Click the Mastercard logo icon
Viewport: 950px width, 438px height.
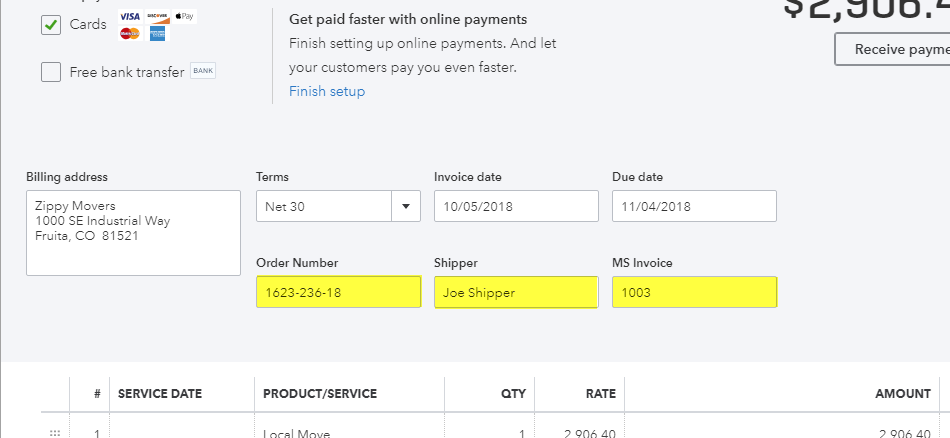(129, 34)
